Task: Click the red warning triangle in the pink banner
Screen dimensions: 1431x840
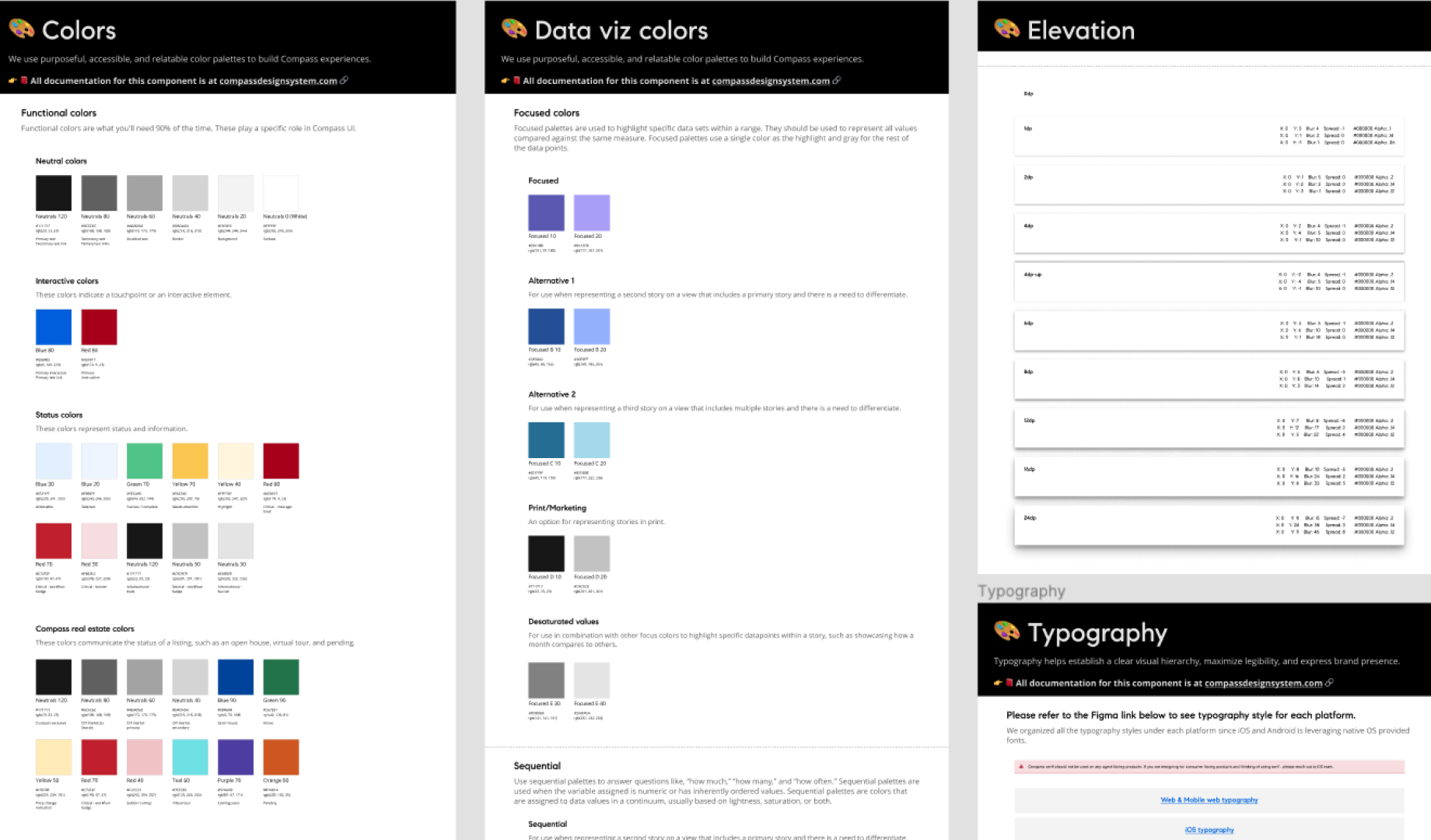Action: 1020,767
